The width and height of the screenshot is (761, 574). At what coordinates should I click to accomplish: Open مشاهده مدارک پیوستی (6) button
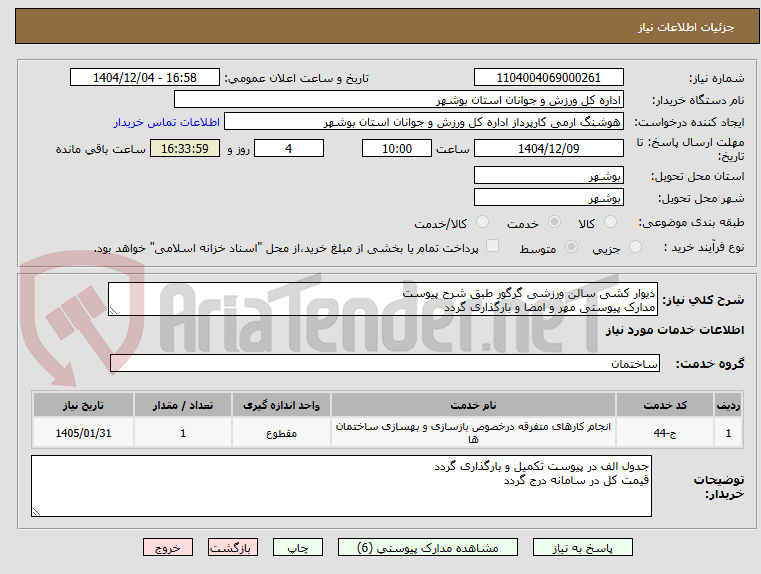pos(428,548)
